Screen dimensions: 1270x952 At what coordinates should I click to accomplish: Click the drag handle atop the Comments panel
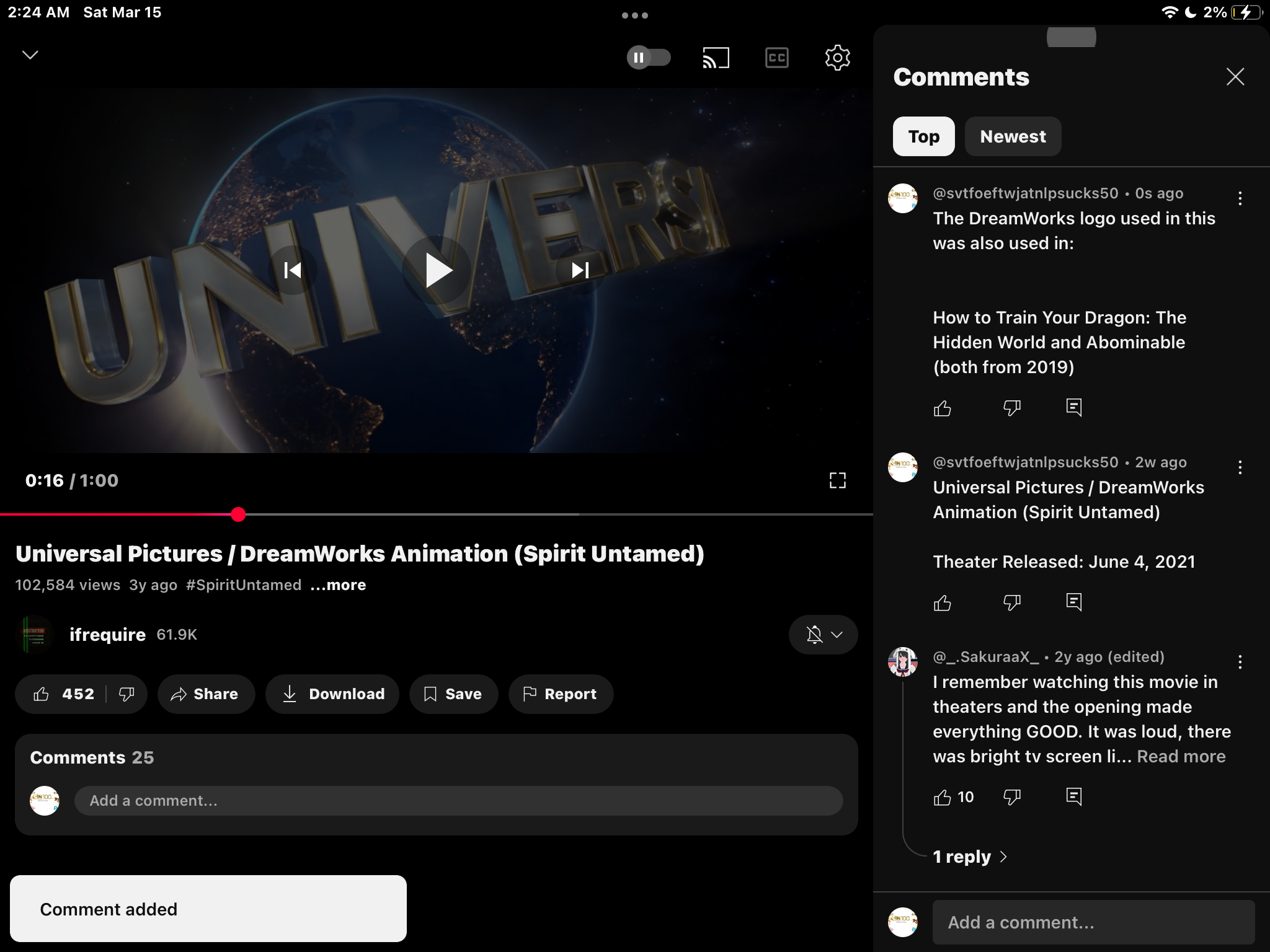[x=1071, y=37]
